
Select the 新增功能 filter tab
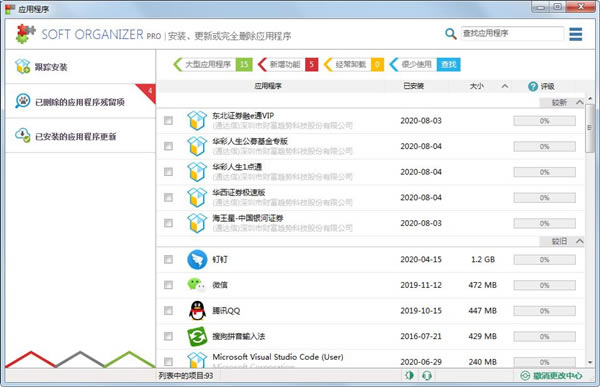click(x=288, y=64)
